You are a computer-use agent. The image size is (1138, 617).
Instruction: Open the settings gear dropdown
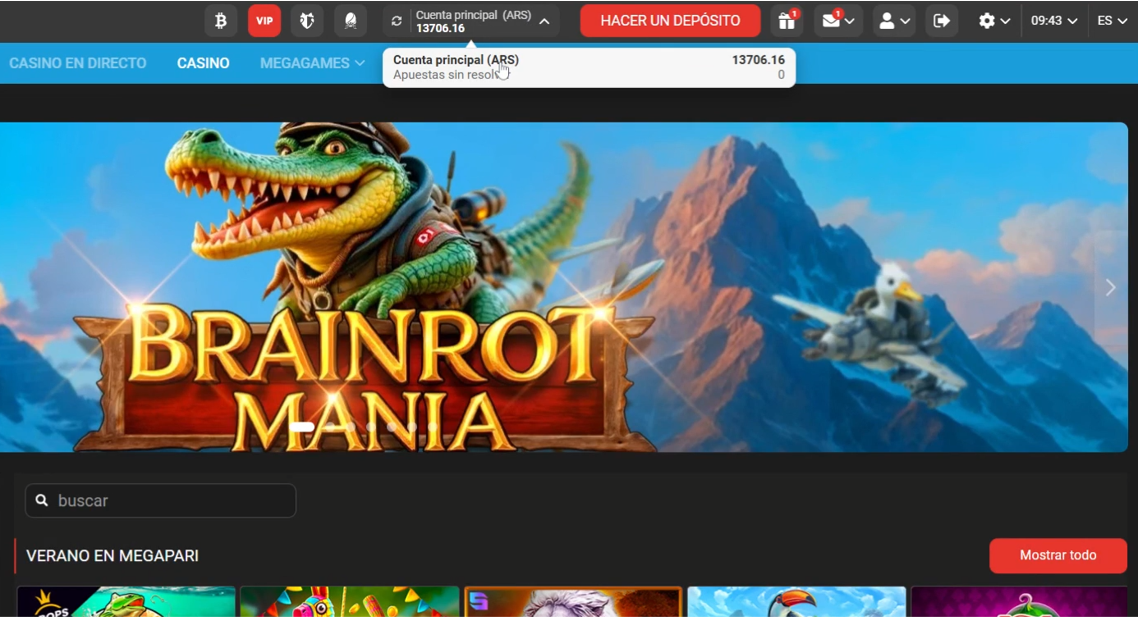(994, 21)
